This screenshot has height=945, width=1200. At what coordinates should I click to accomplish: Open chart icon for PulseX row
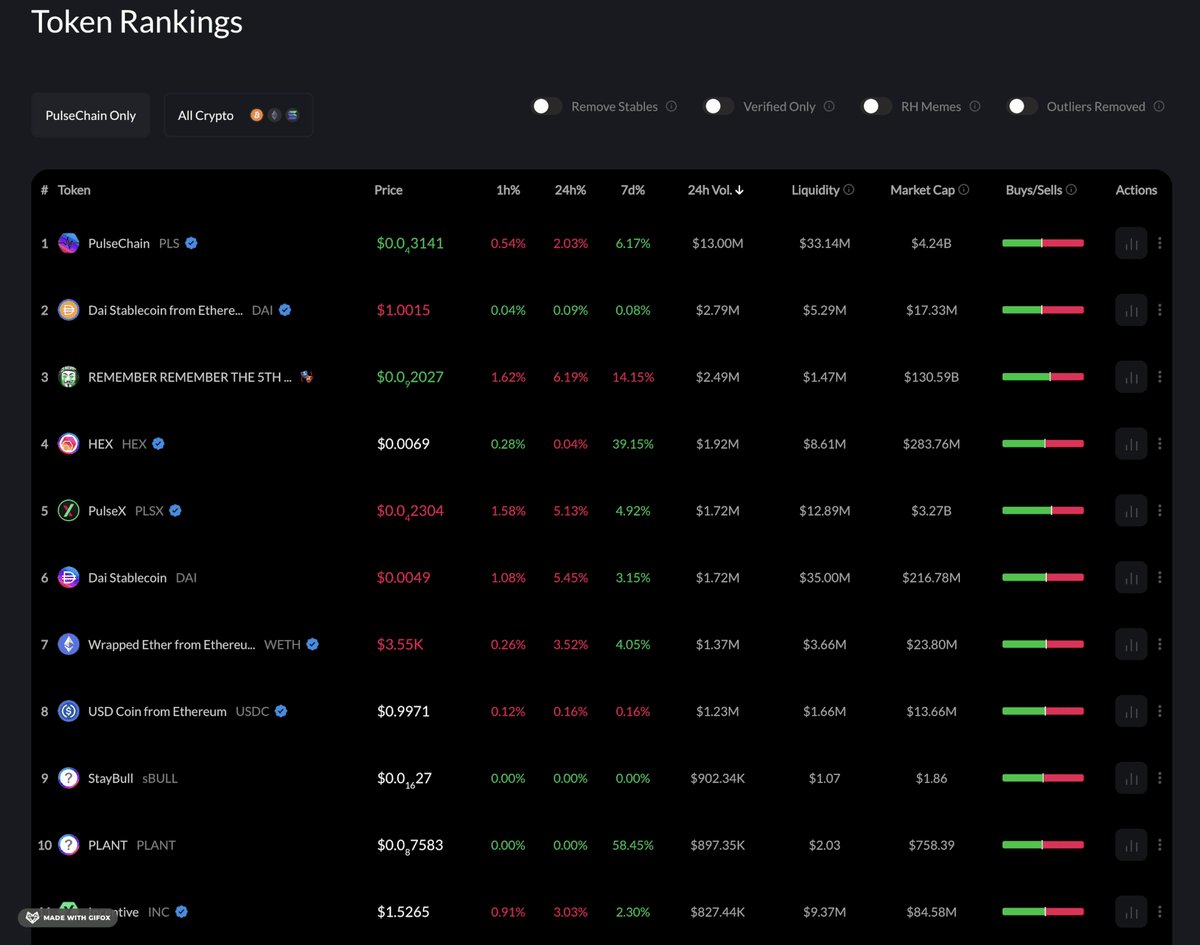click(1131, 511)
